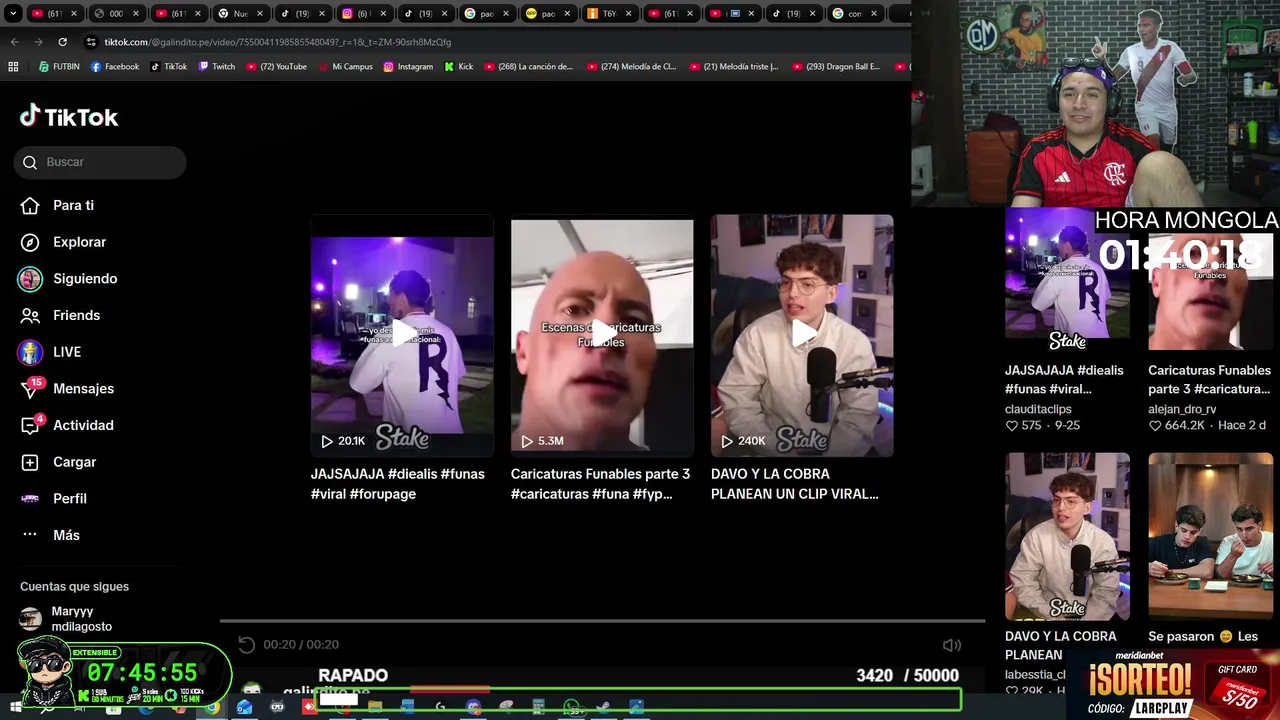Seek on the video progress bar
1280x720 pixels.
pyautogui.click(x=602, y=621)
